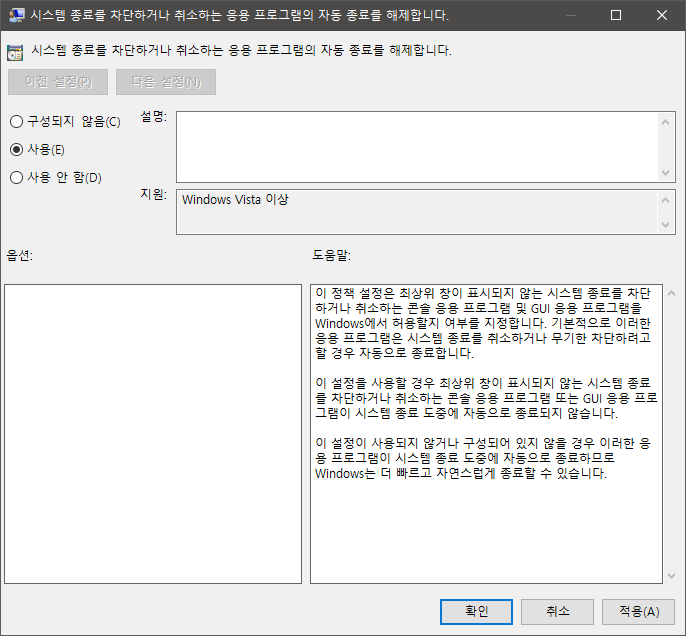Click the 다음 설정(N) button

[x=166, y=82]
